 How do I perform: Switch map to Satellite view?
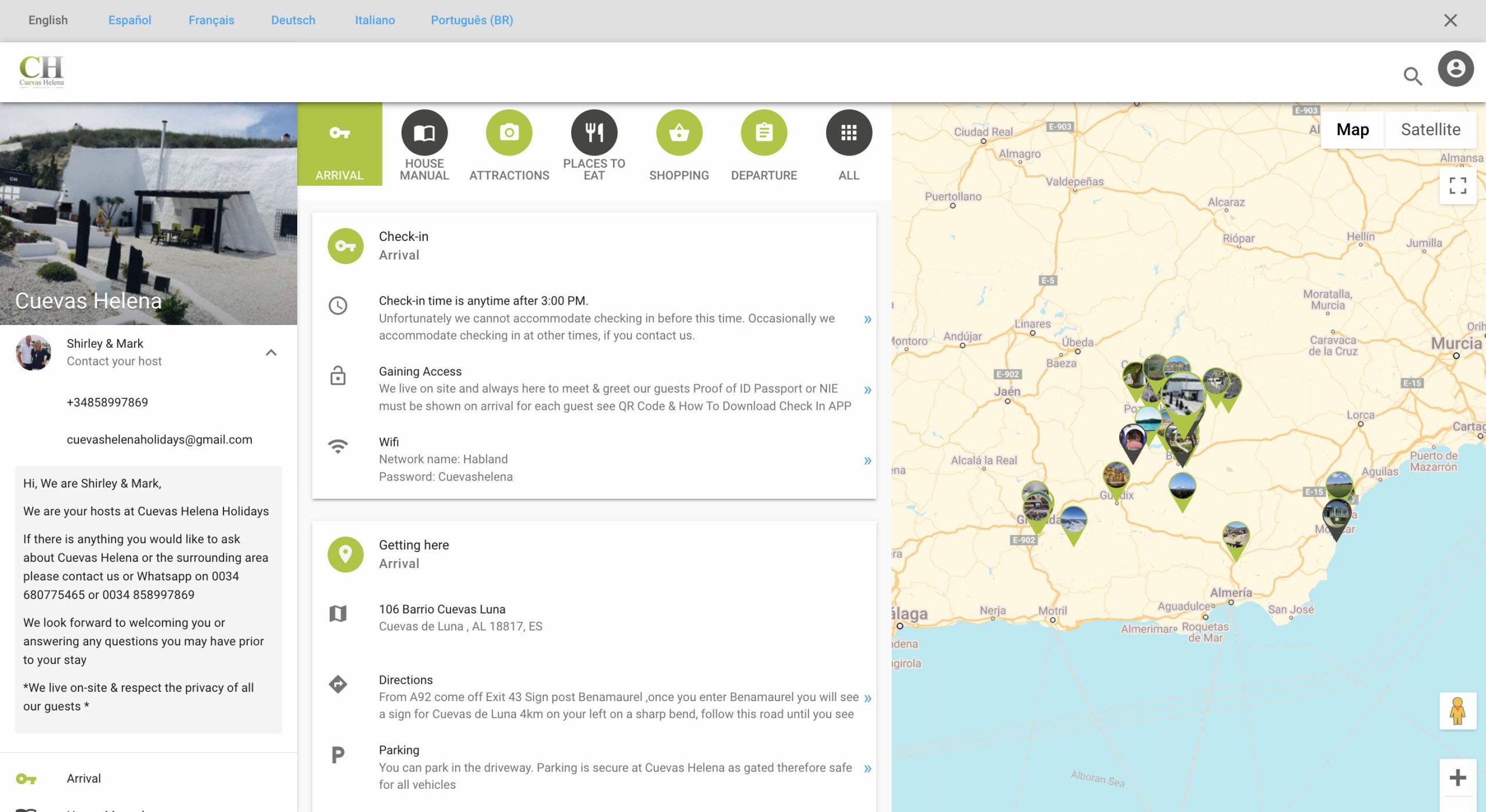point(1430,129)
